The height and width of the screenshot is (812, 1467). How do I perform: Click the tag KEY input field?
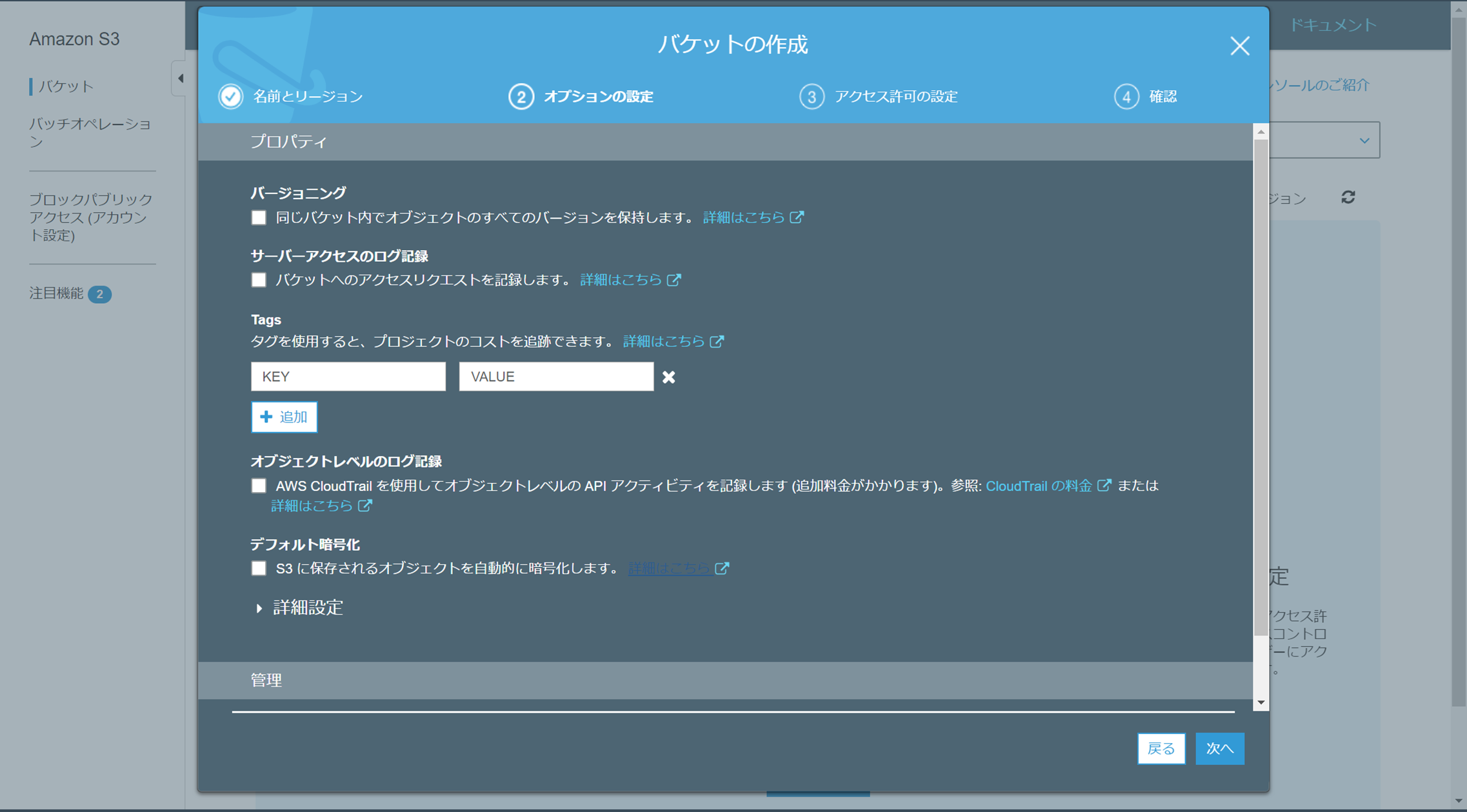click(x=348, y=377)
